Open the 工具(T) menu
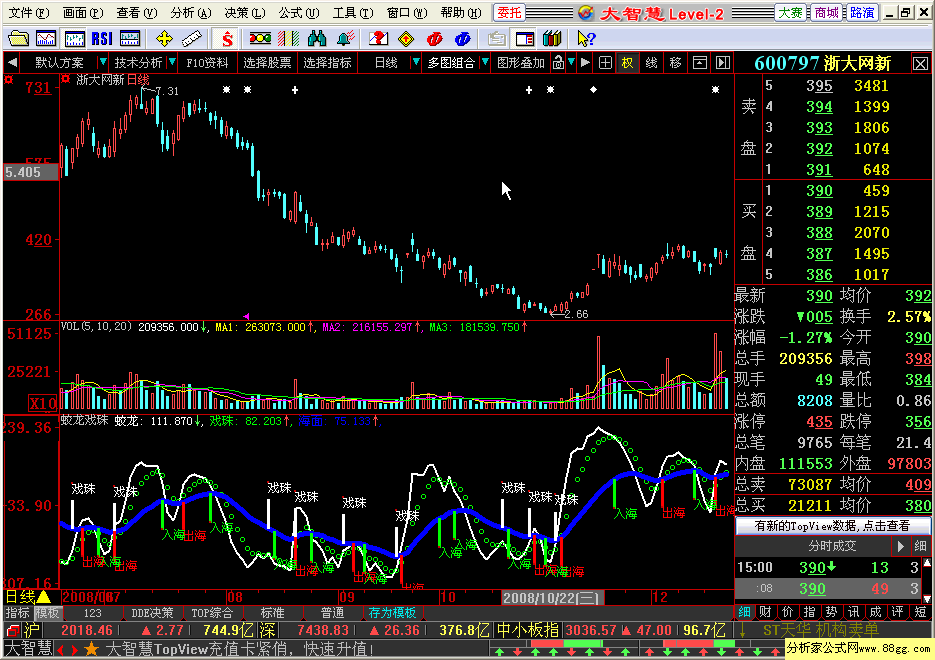935x660 pixels. click(x=353, y=13)
